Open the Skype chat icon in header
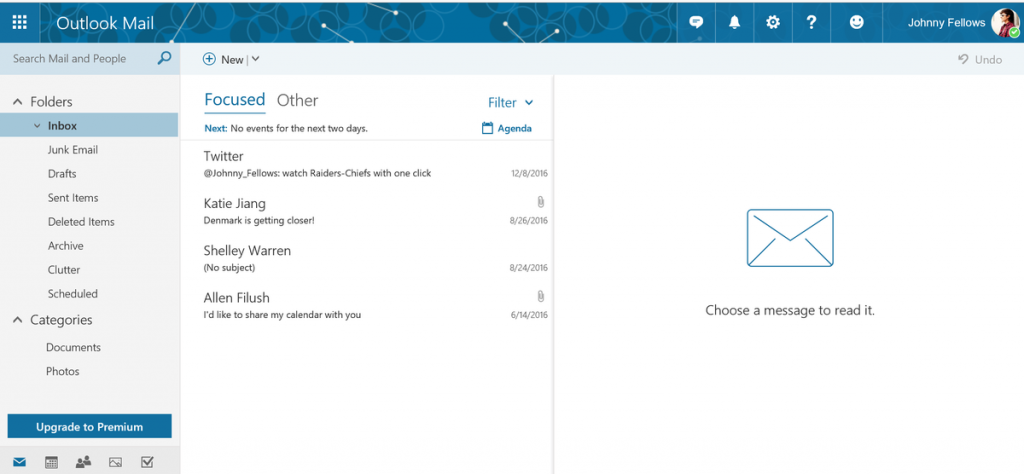 (x=696, y=22)
